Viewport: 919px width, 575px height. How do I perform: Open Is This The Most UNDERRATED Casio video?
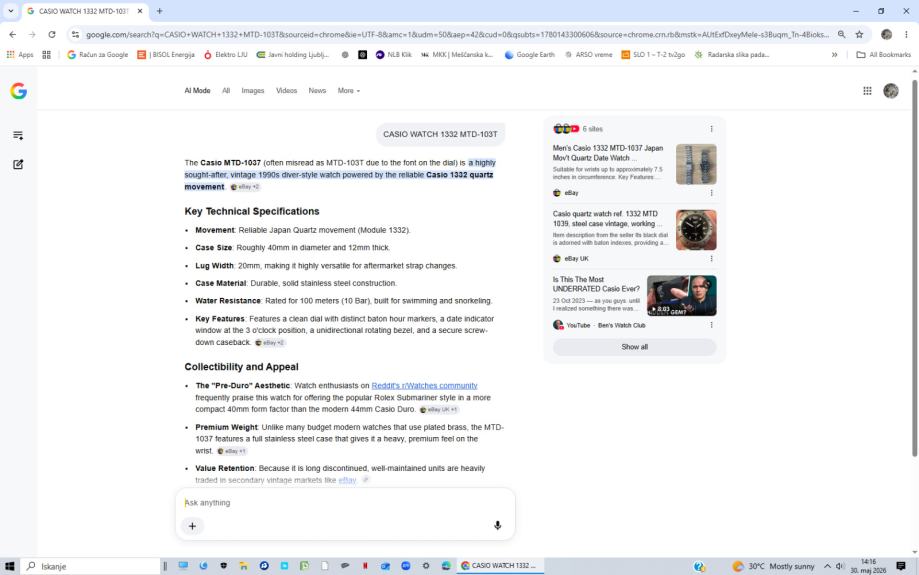point(596,284)
